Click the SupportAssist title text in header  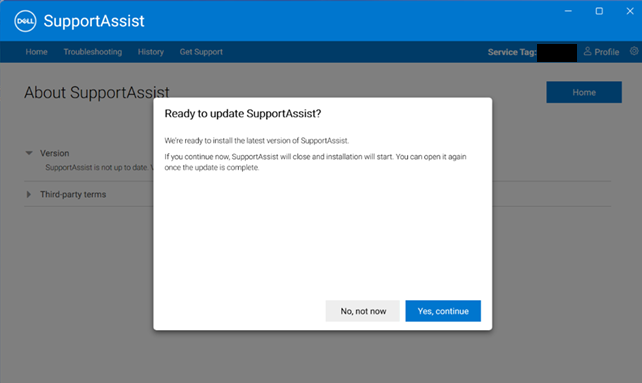[x=94, y=21]
